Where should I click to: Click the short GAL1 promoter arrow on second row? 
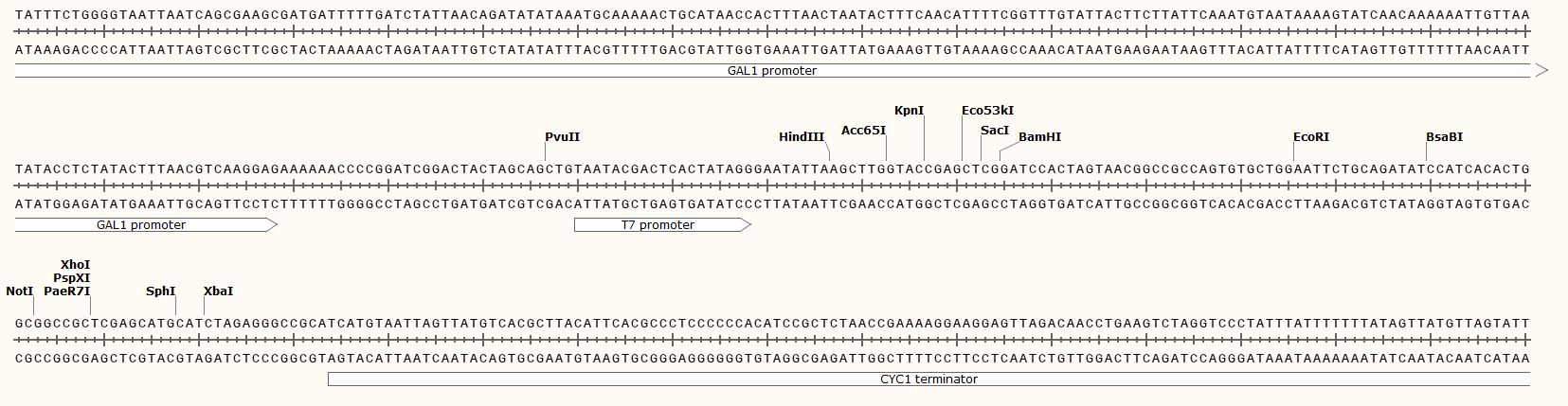click(x=146, y=225)
